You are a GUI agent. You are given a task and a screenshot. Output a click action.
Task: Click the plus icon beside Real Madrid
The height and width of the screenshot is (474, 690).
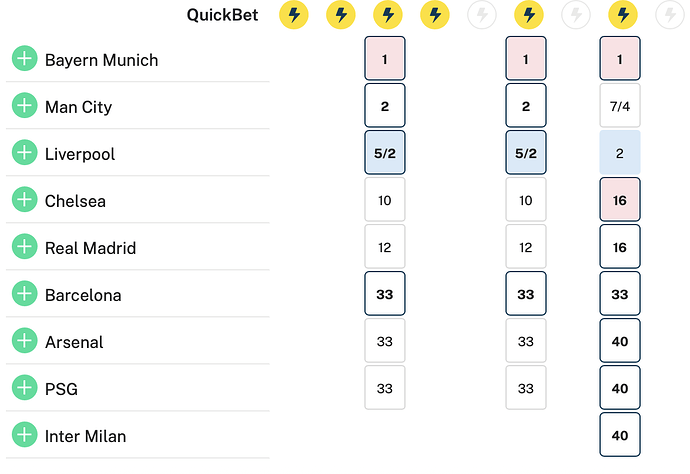pyautogui.click(x=25, y=246)
